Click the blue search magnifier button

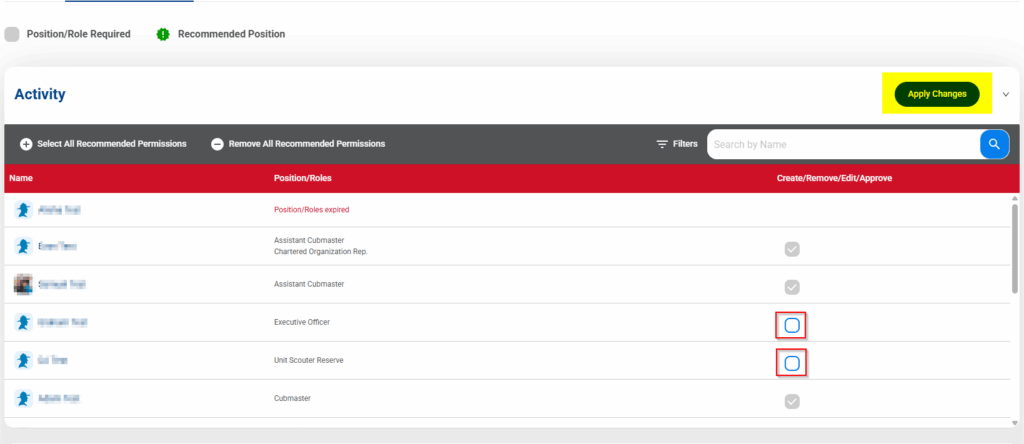[x=994, y=144]
